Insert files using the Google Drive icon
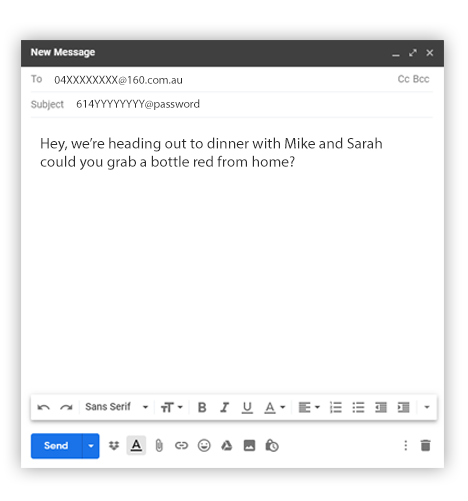 tap(227, 446)
